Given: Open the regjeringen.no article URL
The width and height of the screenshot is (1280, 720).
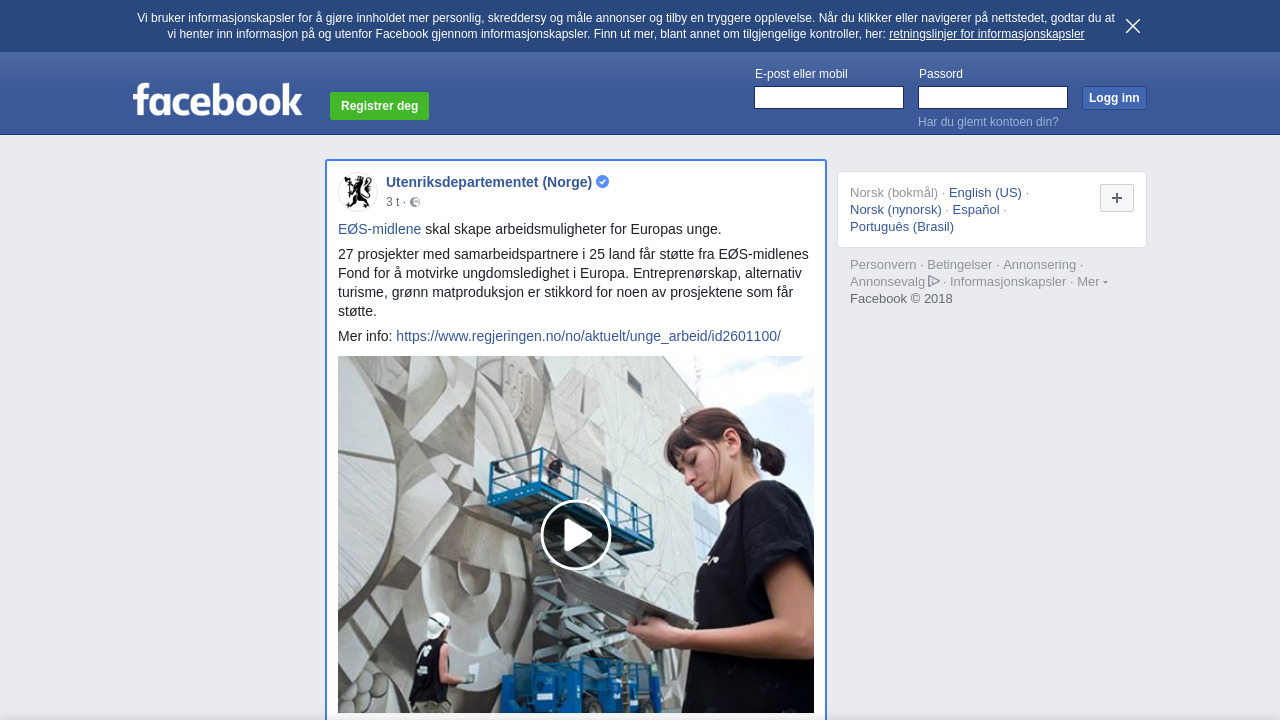Looking at the screenshot, I should pos(588,336).
